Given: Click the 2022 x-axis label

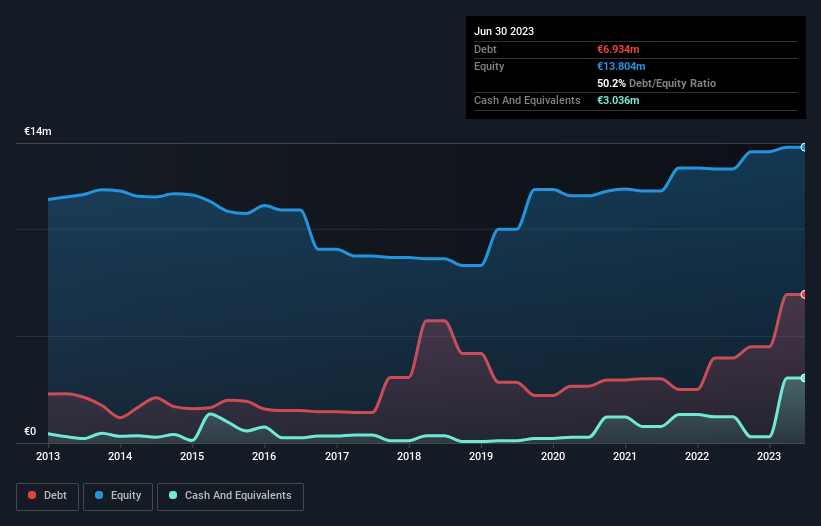Looking at the screenshot, I should click(697, 456).
